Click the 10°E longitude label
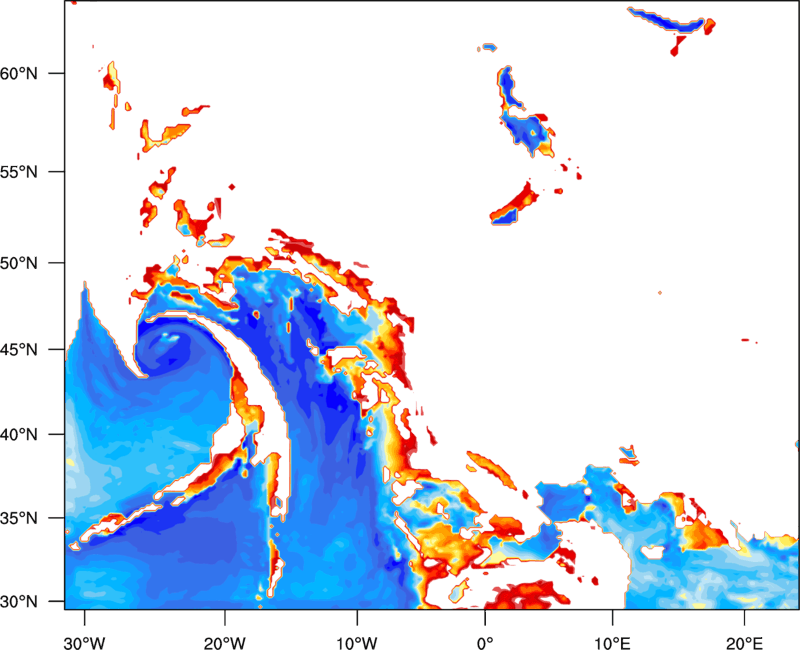The image size is (800, 650). pos(612,643)
